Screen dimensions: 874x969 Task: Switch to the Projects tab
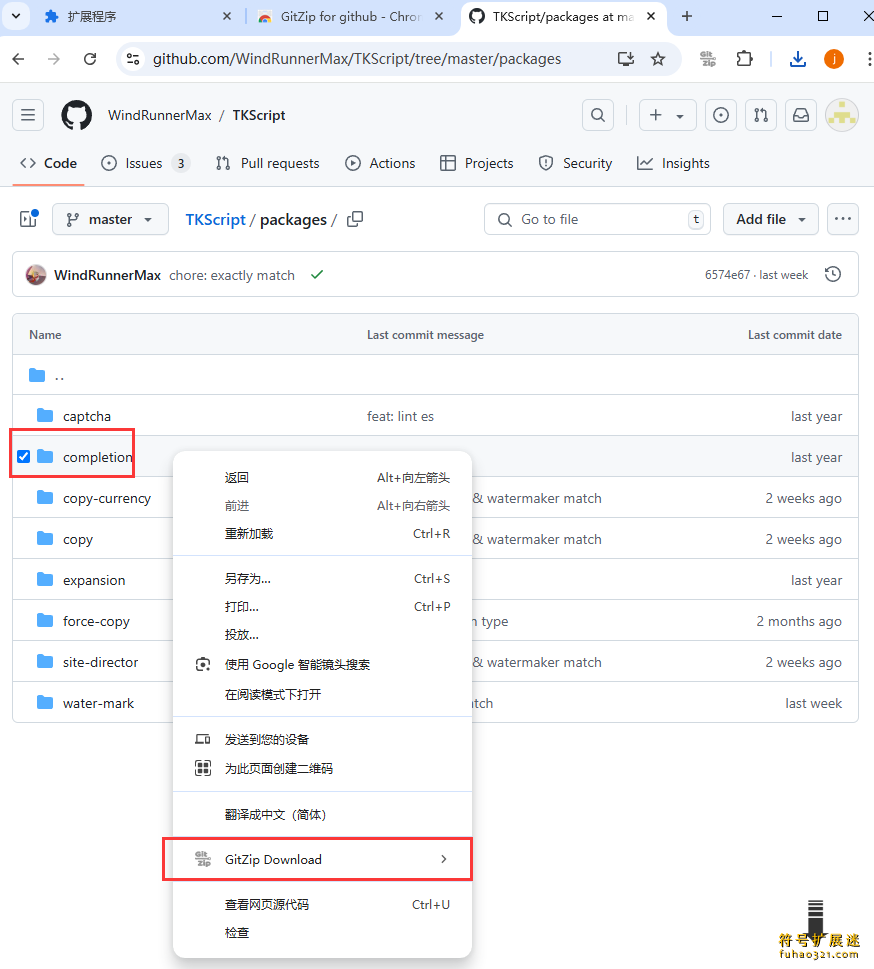click(x=477, y=163)
